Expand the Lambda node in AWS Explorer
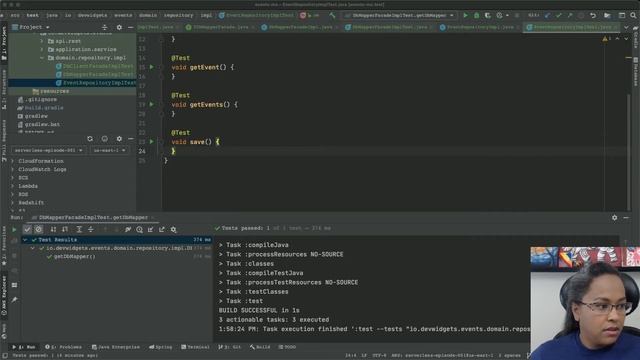640x360 pixels. (x=13, y=186)
